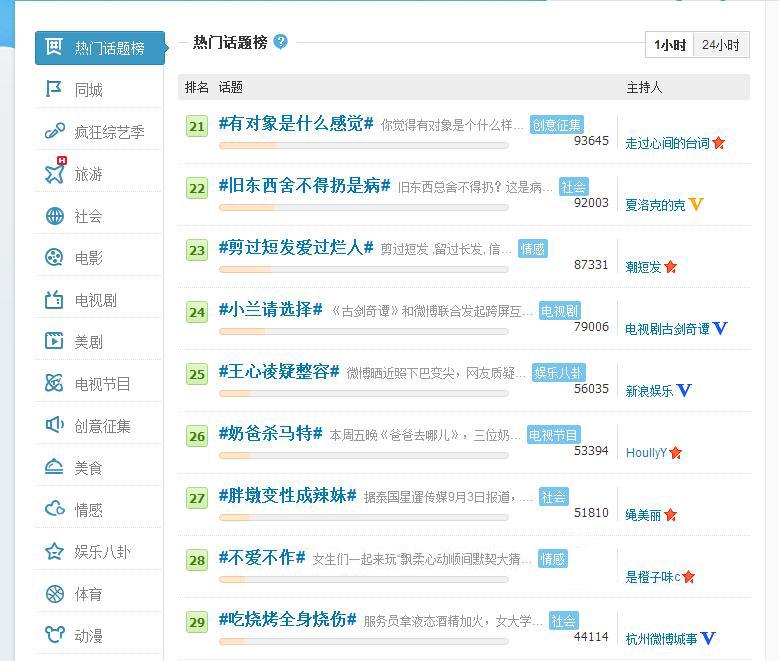
Task: Click the 电视节目 tag on rank 26
Action: tap(553, 435)
